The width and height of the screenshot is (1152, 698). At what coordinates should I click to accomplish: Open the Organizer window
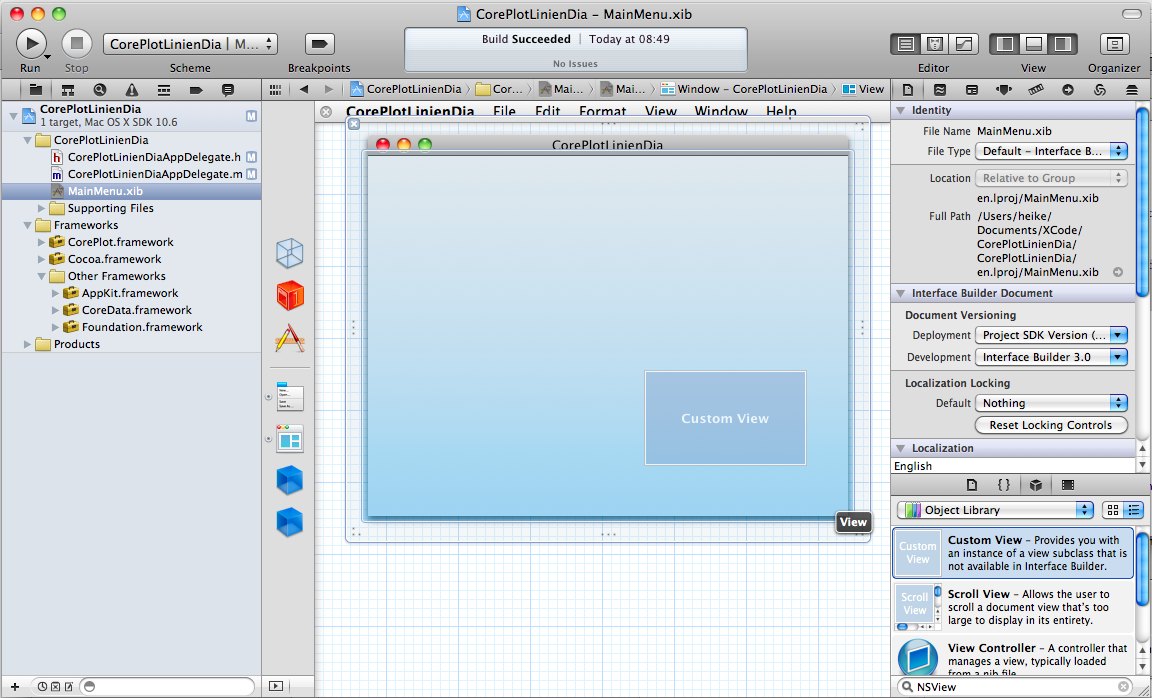pyautogui.click(x=1114, y=44)
